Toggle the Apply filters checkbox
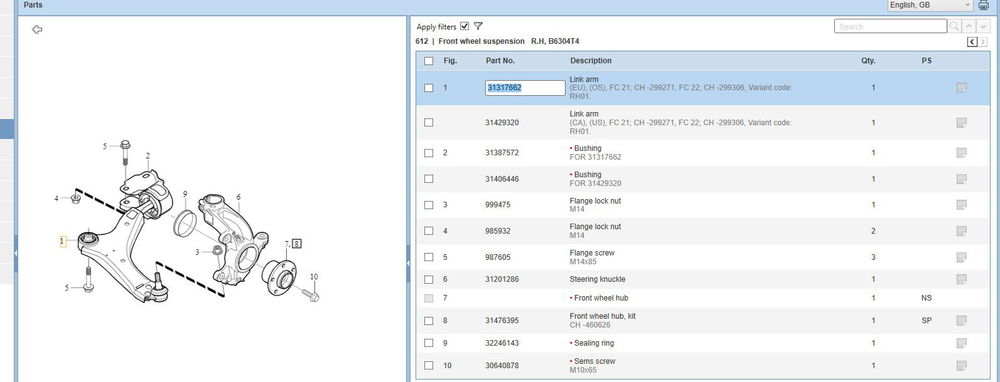 click(x=464, y=26)
